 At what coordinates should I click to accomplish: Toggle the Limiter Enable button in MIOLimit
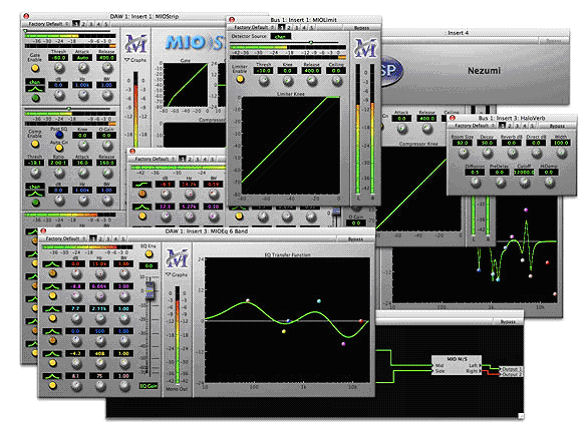[x=240, y=79]
